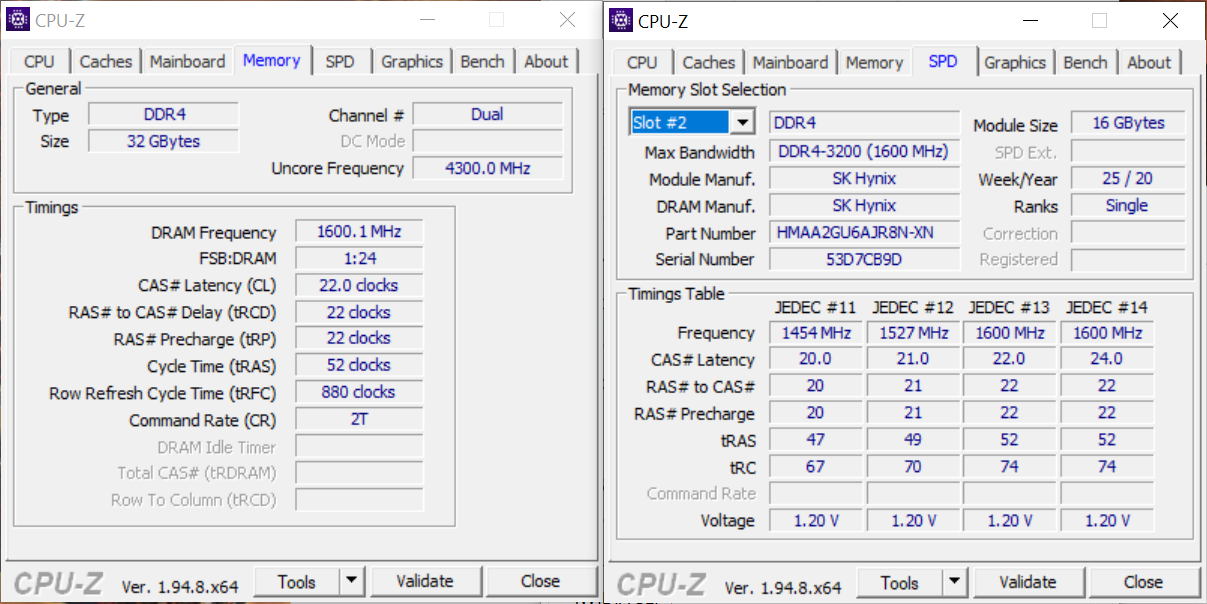Show the About tab in right window

click(1148, 62)
